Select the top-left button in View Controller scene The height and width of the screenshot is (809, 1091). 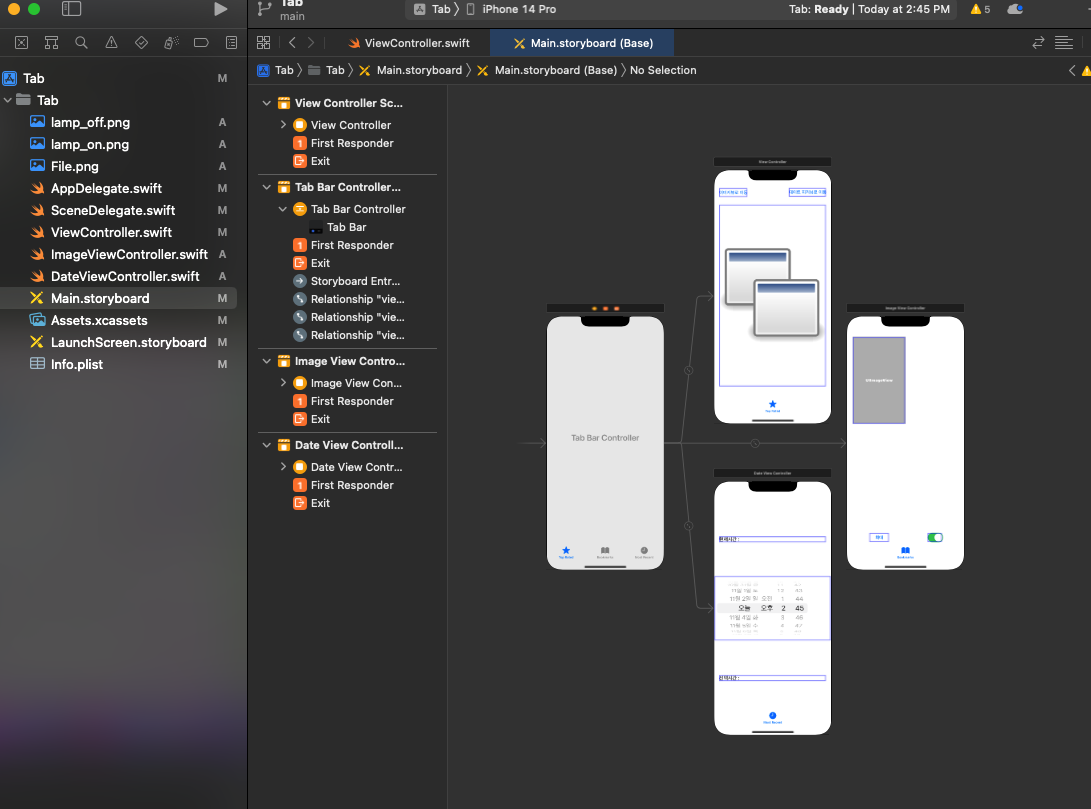[733, 193]
